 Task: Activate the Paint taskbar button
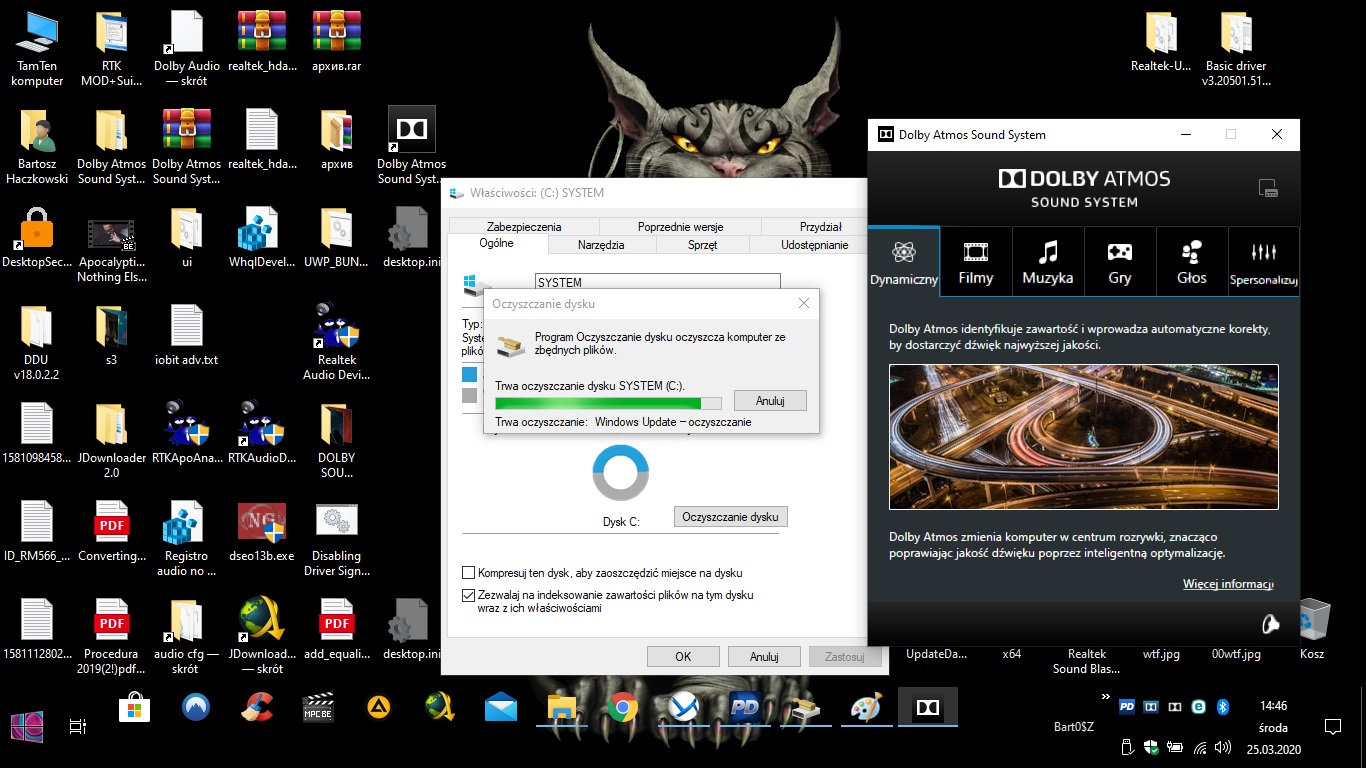(866, 708)
